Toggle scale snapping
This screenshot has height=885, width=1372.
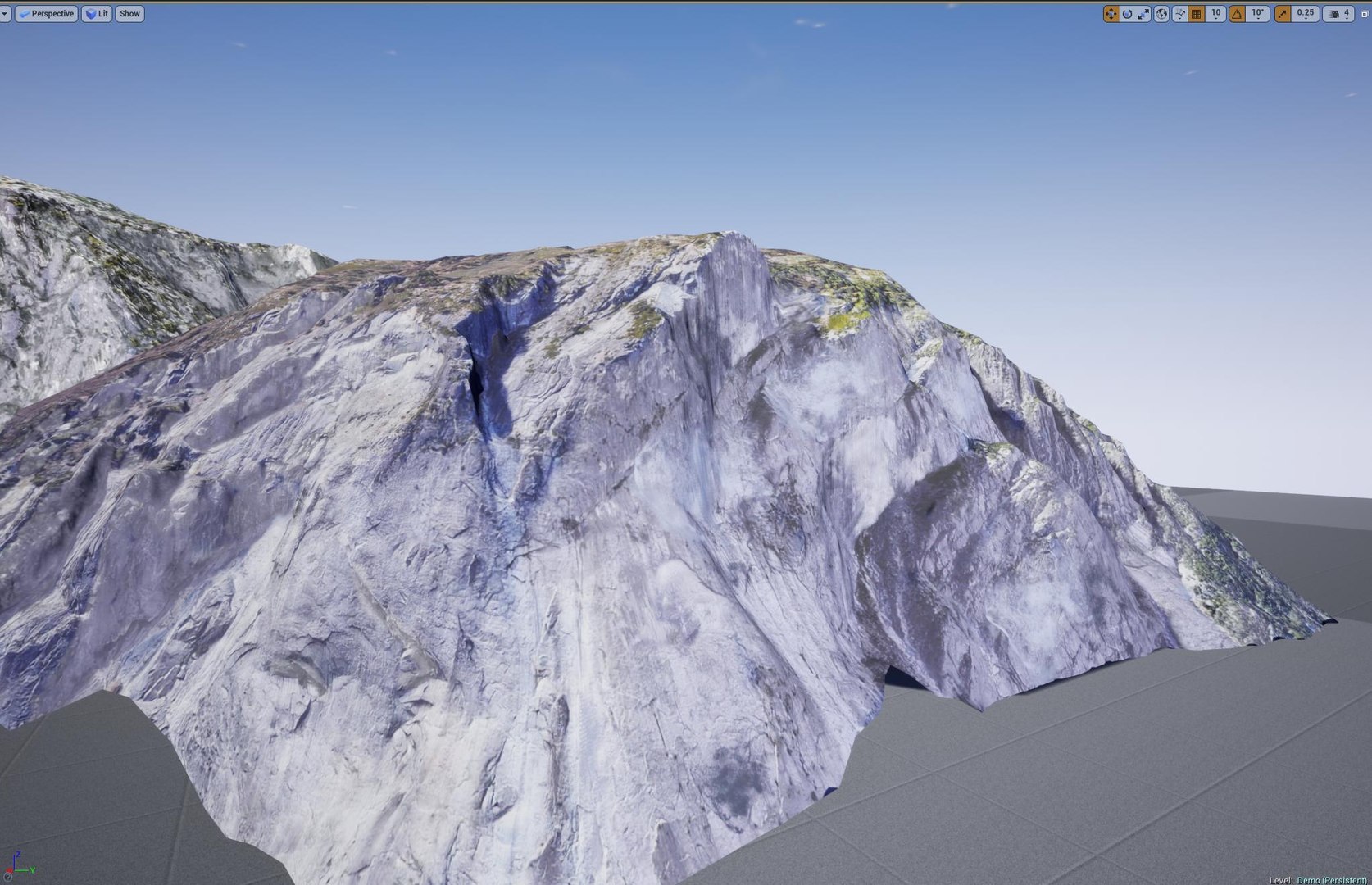coord(1283,14)
